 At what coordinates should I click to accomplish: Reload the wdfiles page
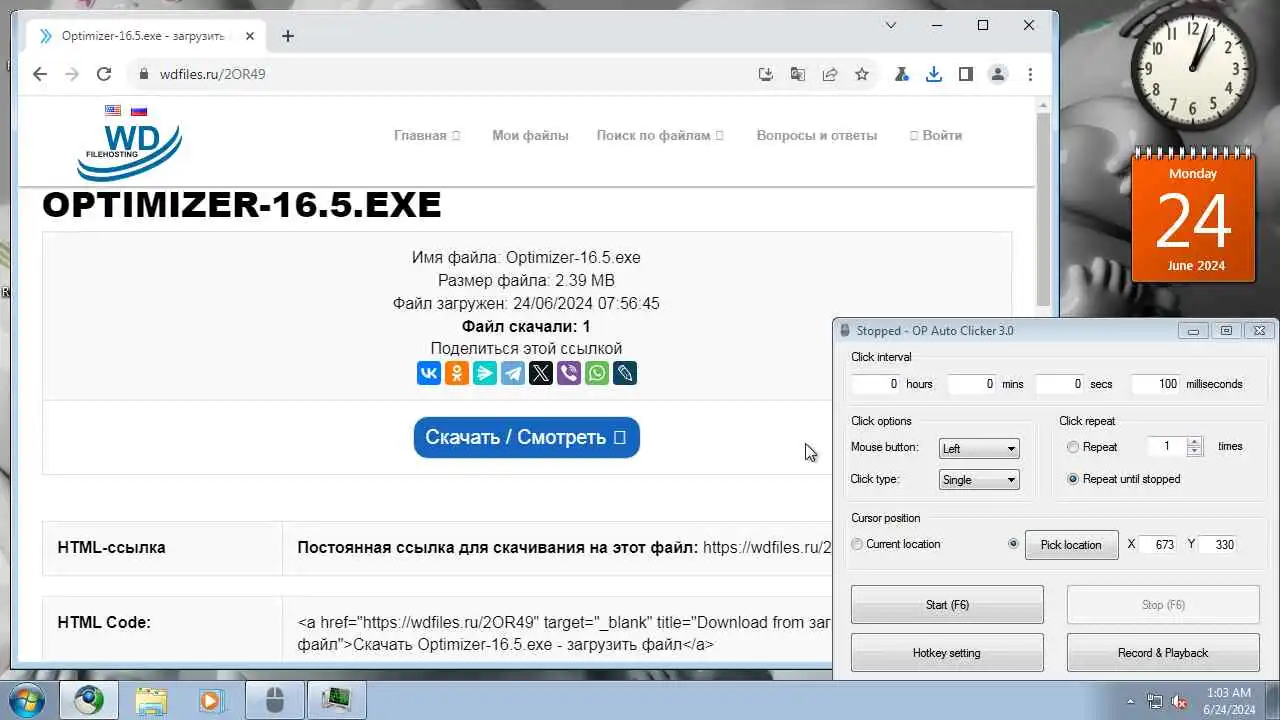pos(104,74)
